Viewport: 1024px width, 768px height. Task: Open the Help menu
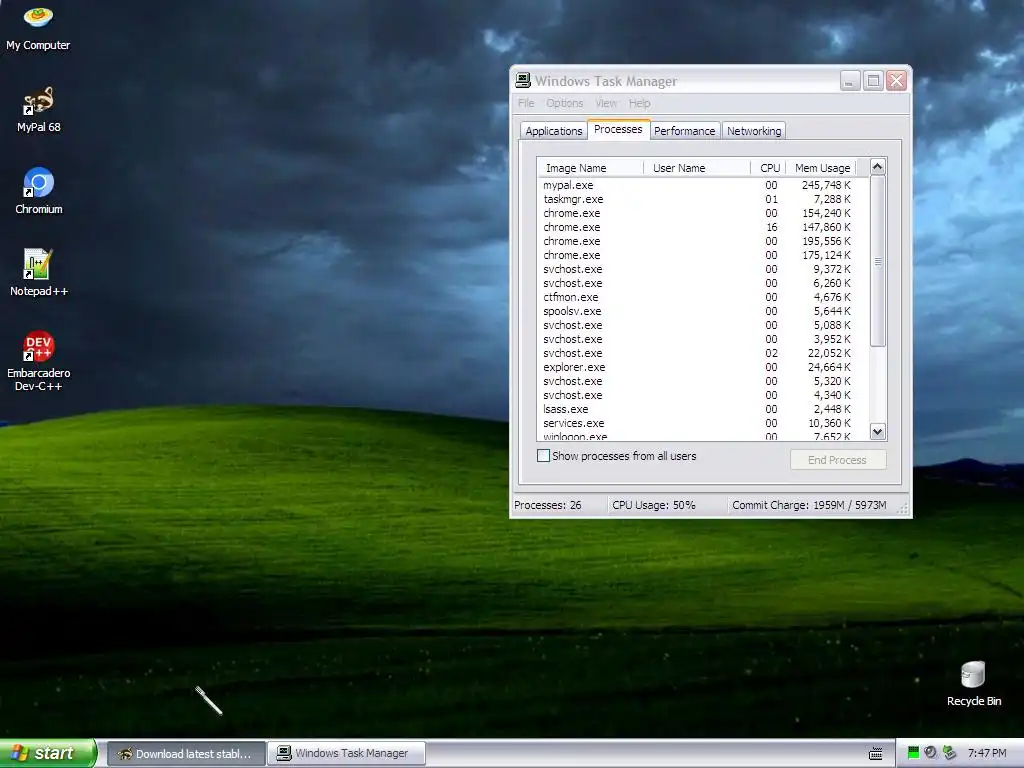[639, 103]
